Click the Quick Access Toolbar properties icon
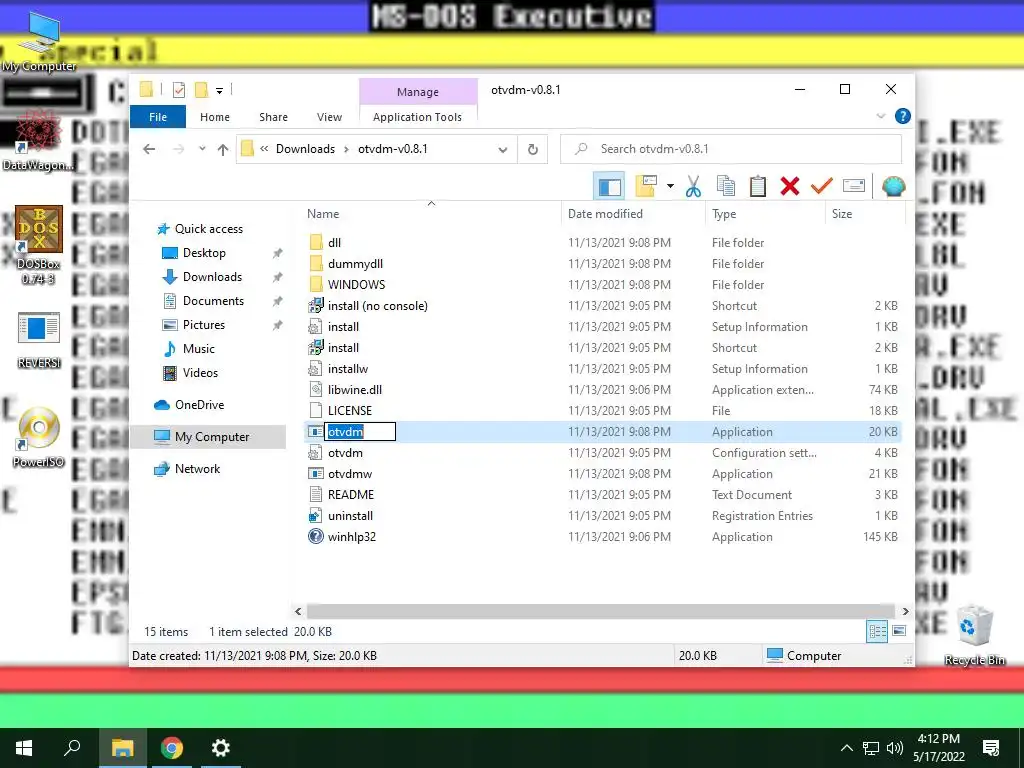 pos(178,89)
